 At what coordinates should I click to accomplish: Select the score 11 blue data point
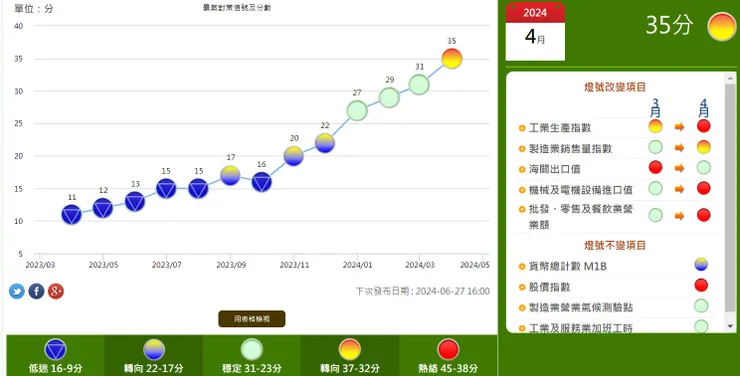[71, 214]
